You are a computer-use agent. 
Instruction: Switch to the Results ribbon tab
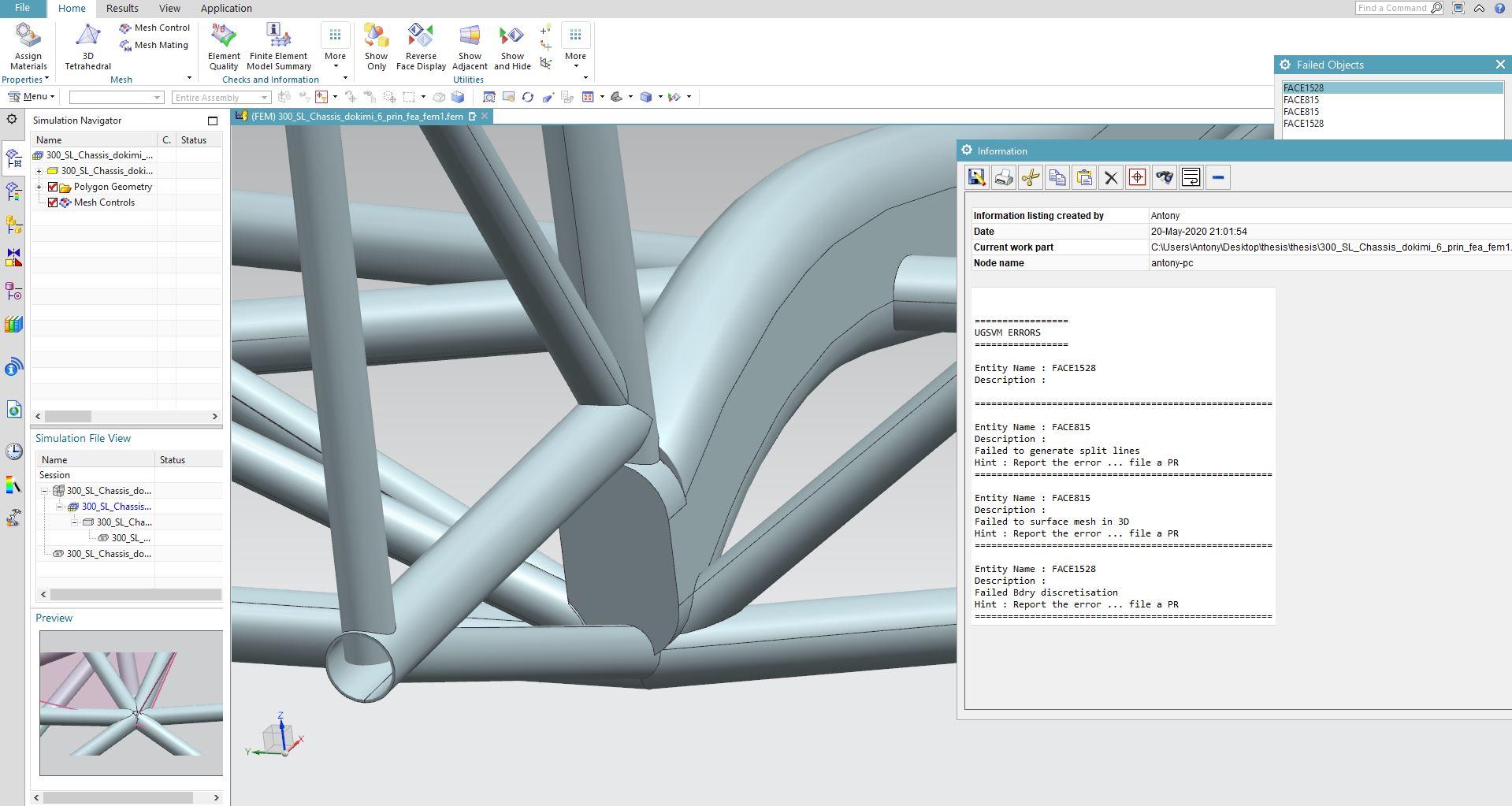coord(122,9)
